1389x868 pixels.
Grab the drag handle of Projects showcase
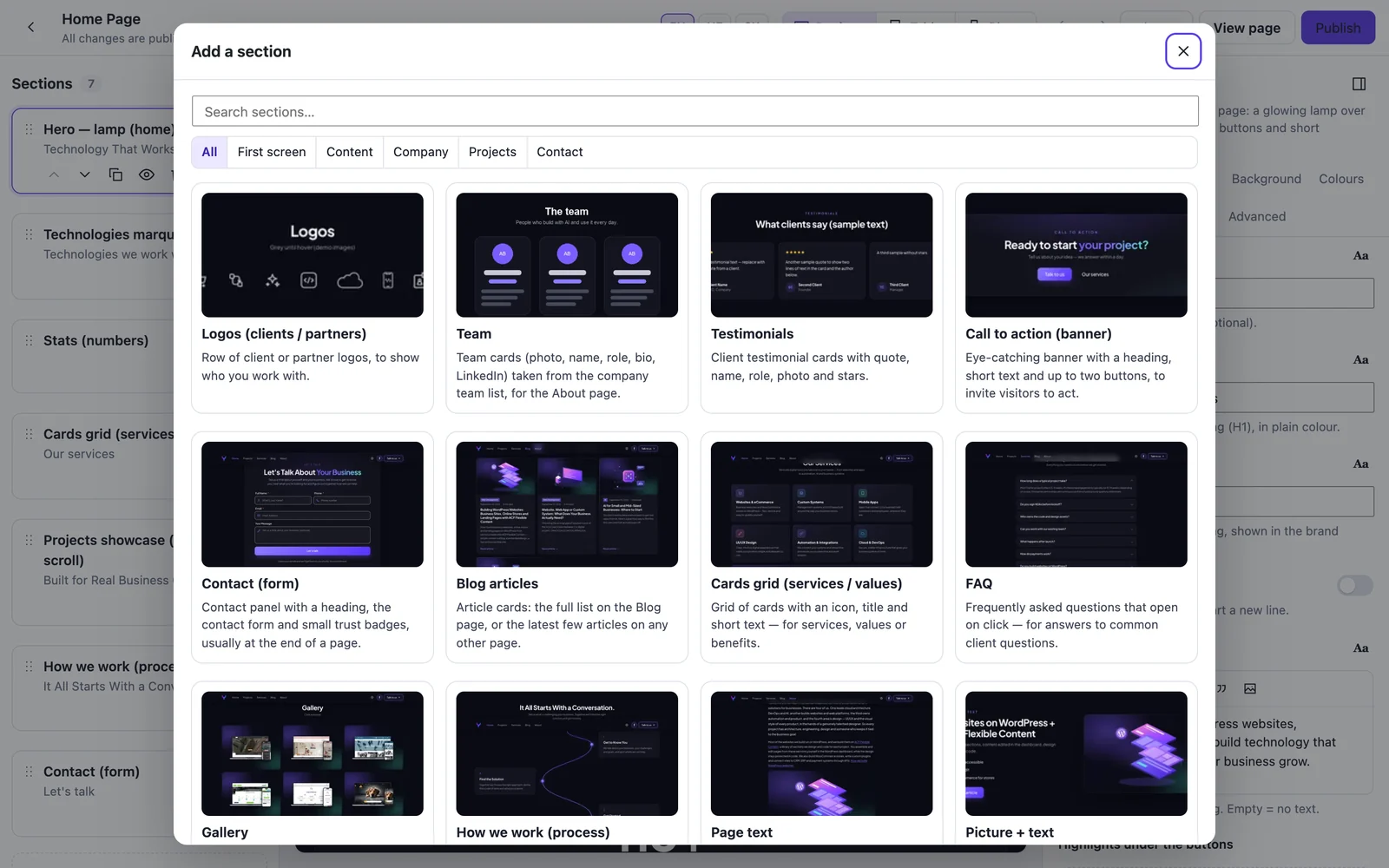tap(29, 540)
